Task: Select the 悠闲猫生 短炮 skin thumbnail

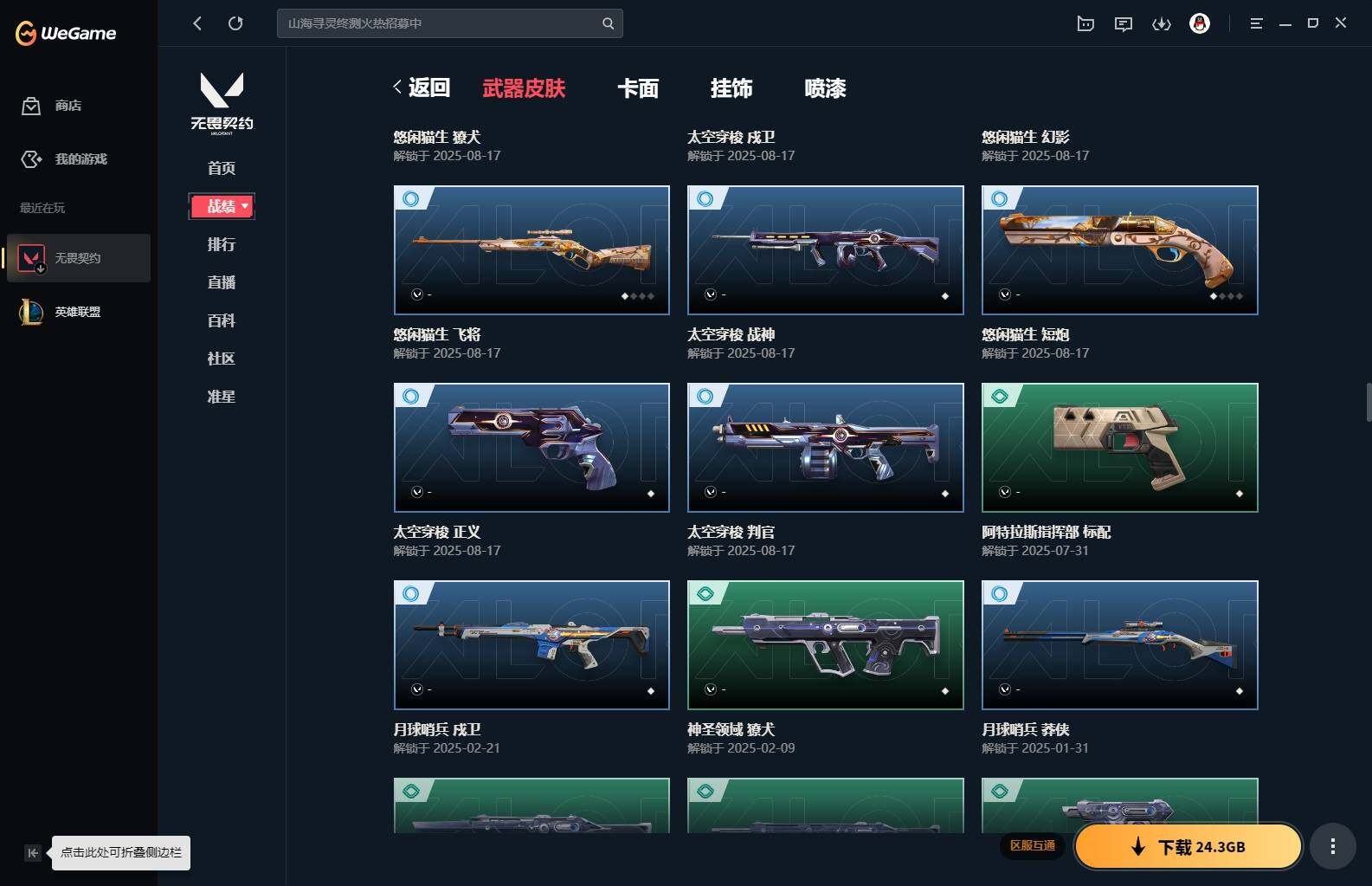Action: [x=1119, y=249]
